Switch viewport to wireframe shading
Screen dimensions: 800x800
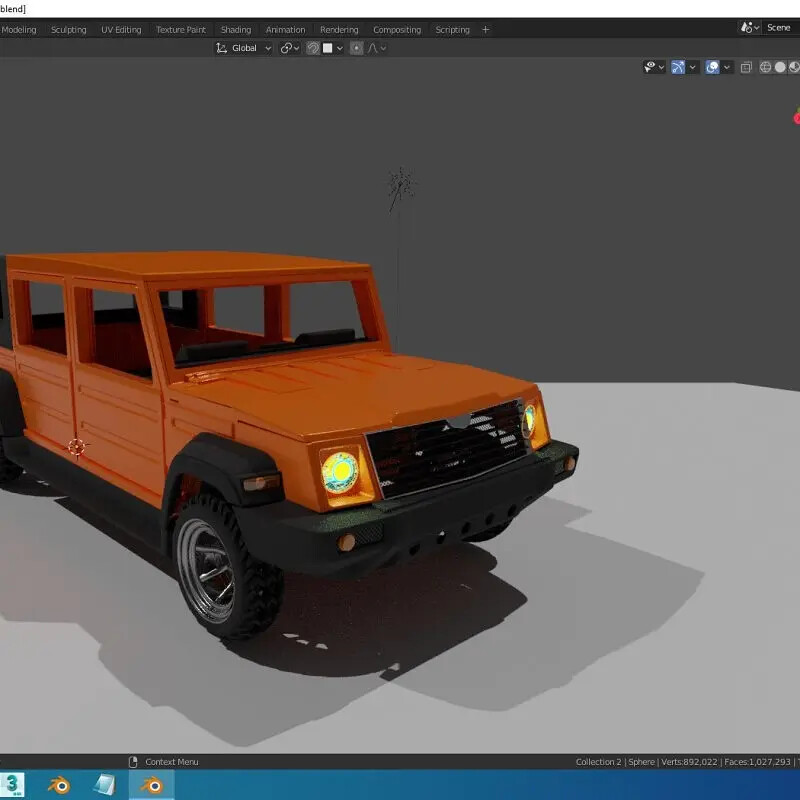(x=765, y=67)
